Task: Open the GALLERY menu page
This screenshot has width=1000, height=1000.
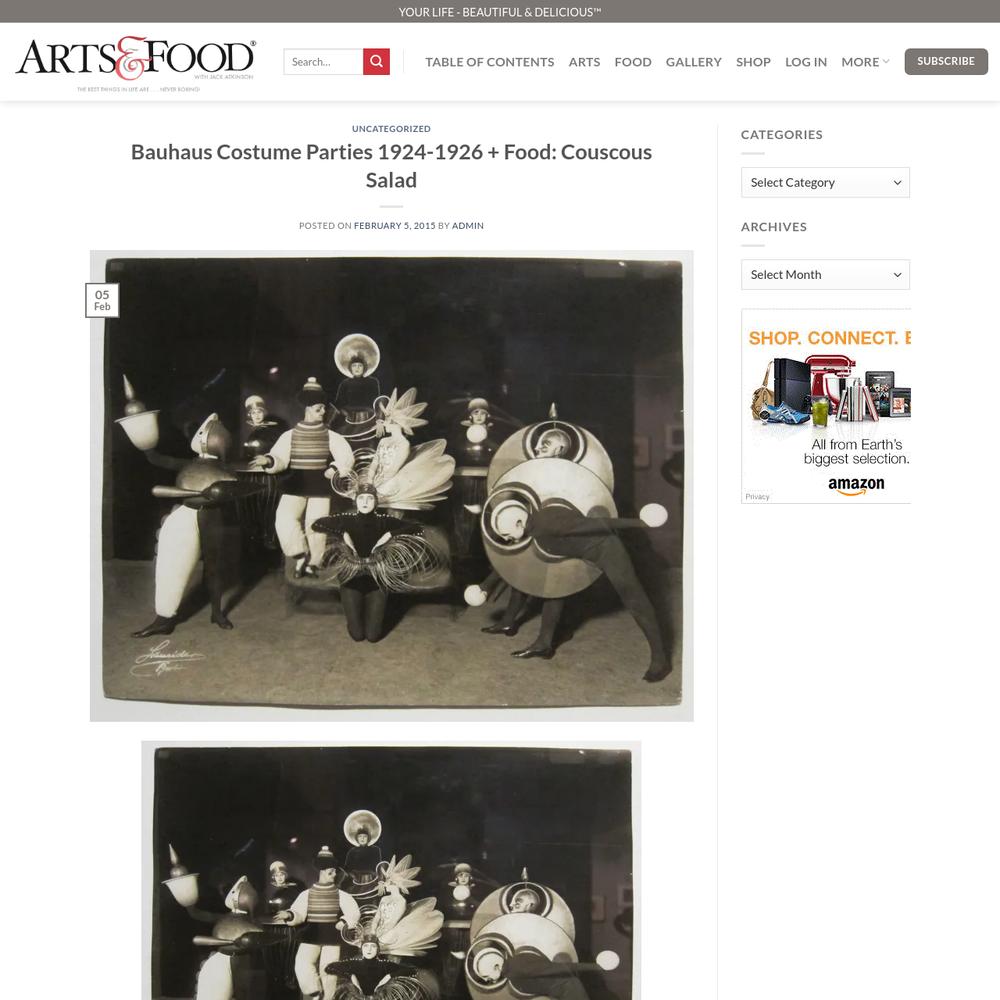Action: click(693, 62)
